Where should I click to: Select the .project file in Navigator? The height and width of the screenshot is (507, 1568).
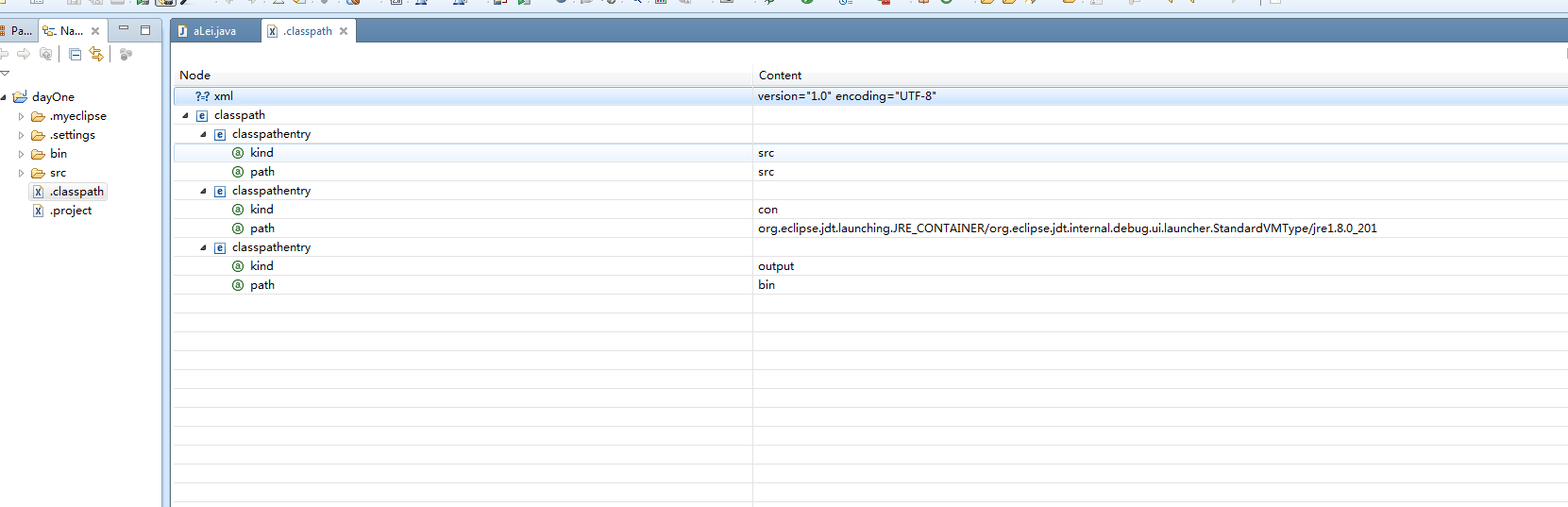[x=71, y=211]
